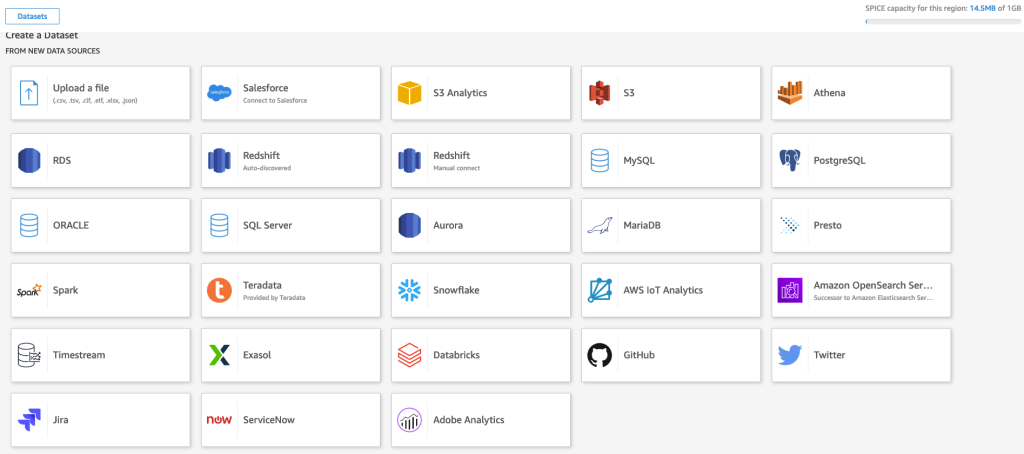Click the blue Jira logo icon
Viewport: 1024px width, 454px height.
(x=29, y=420)
